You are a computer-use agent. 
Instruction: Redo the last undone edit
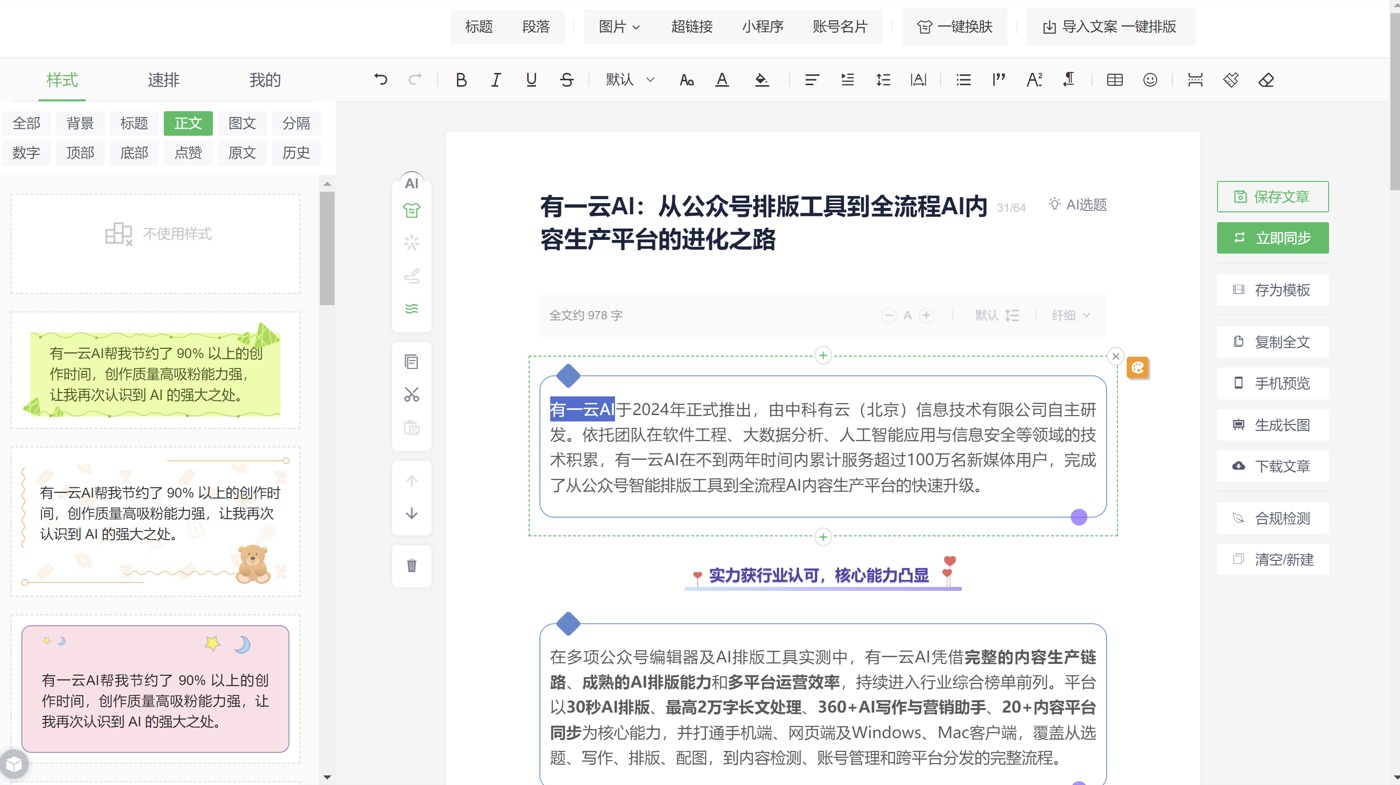415,80
